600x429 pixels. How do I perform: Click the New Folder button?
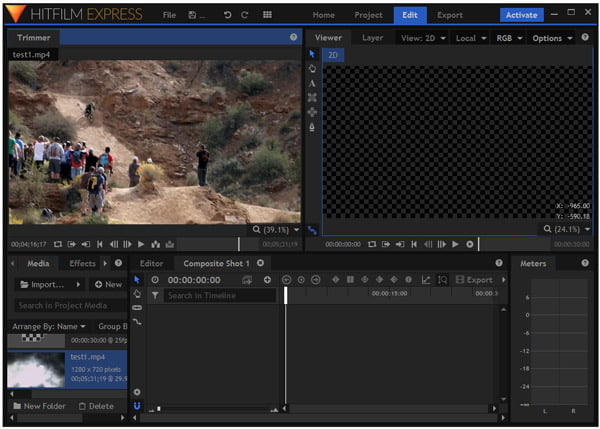(40, 406)
